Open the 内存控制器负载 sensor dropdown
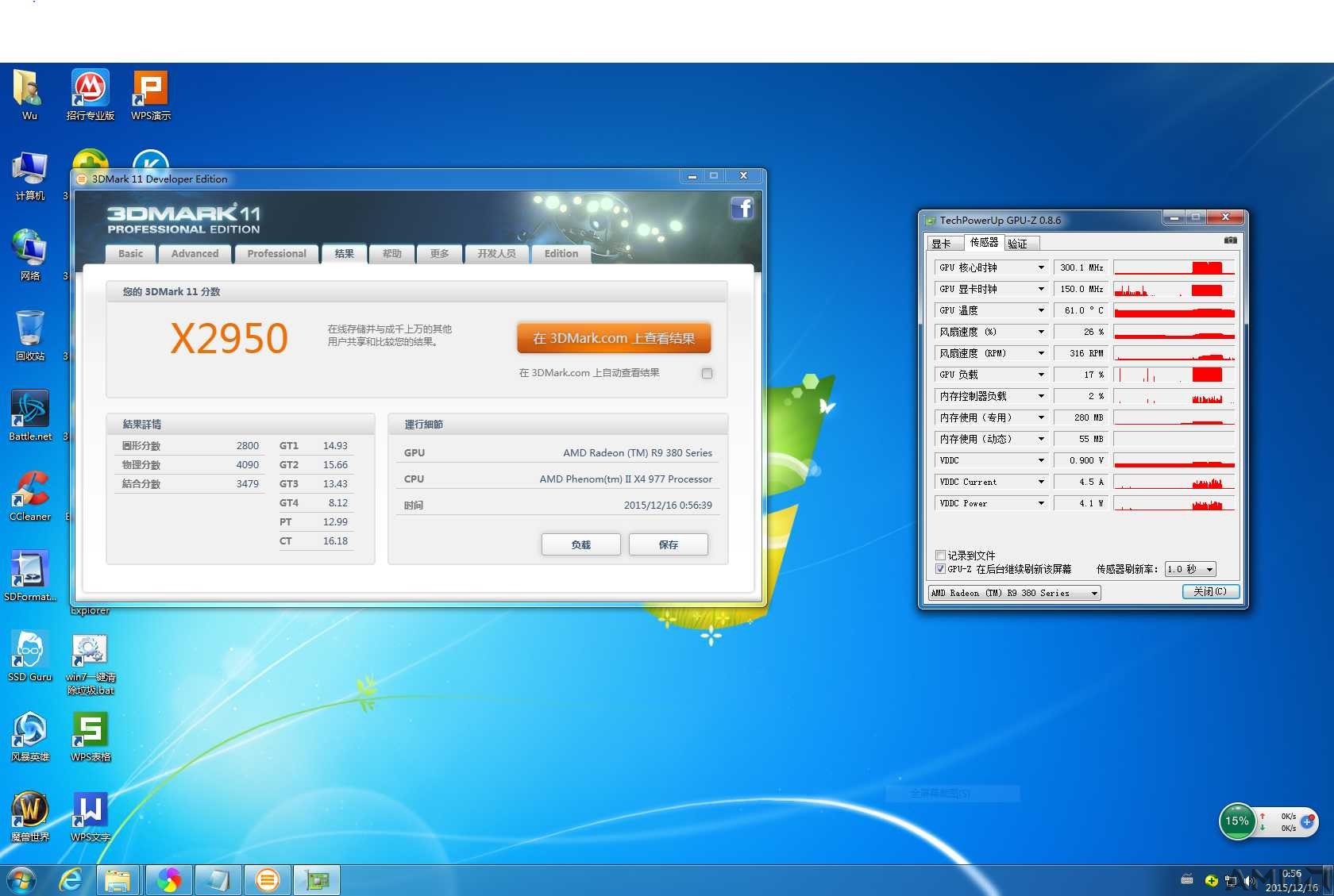The width and height of the screenshot is (1334, 896). 1040,396
